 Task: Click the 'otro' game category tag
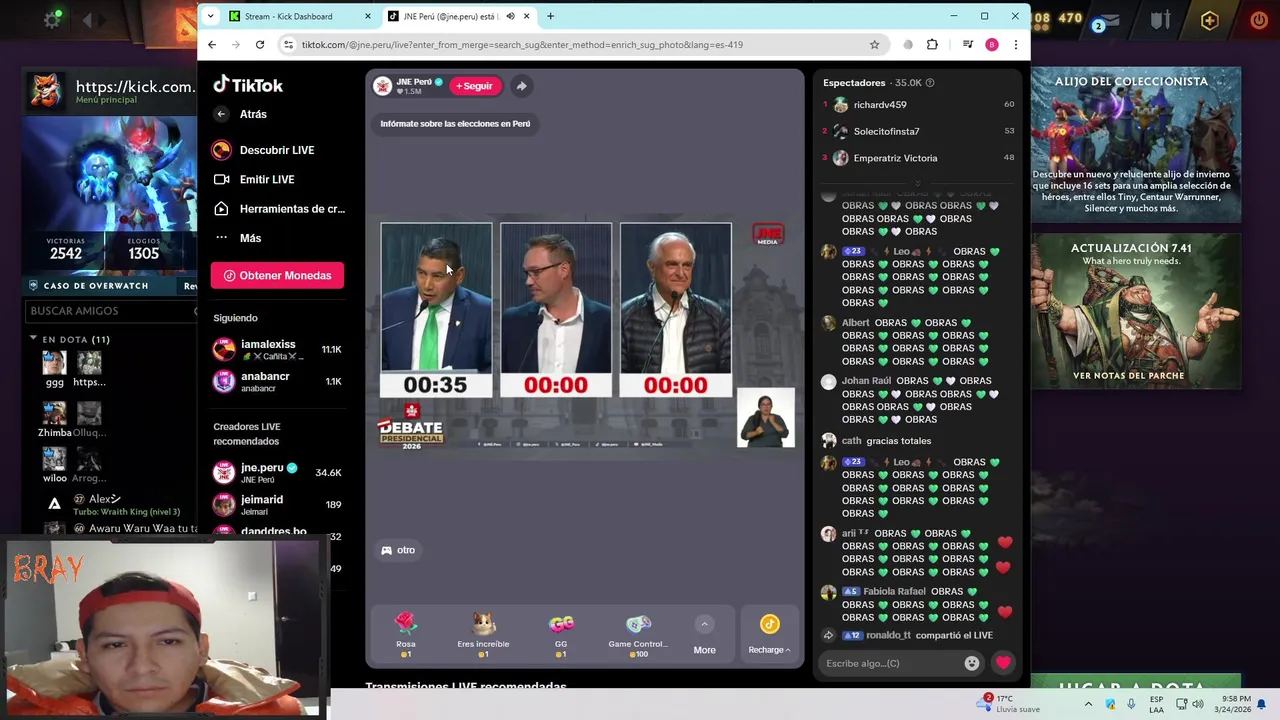click(x=397, y=550)
